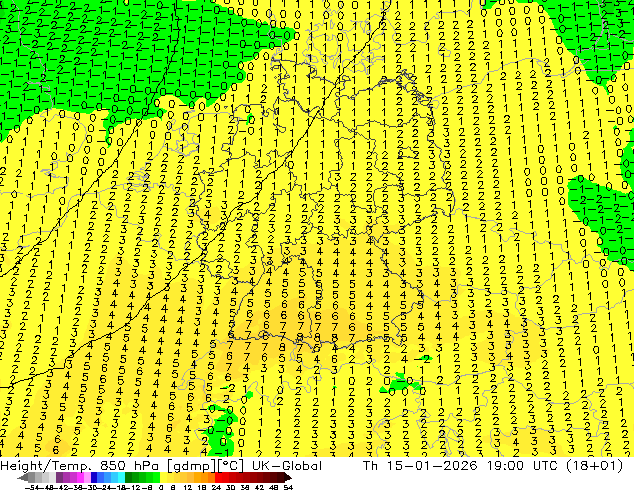Click the cyan legend swatch near -18
This screenshot has height=490, width=634.
pyautogui.click(x=121, y=477)
